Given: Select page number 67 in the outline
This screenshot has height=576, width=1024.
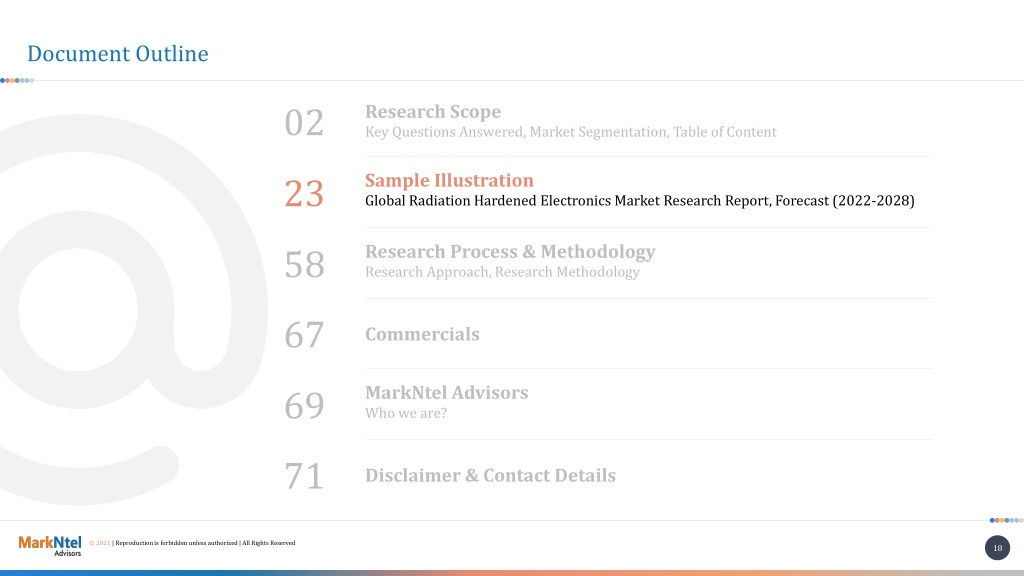Looking at the screenshot, I should click(x=304, y=335).
